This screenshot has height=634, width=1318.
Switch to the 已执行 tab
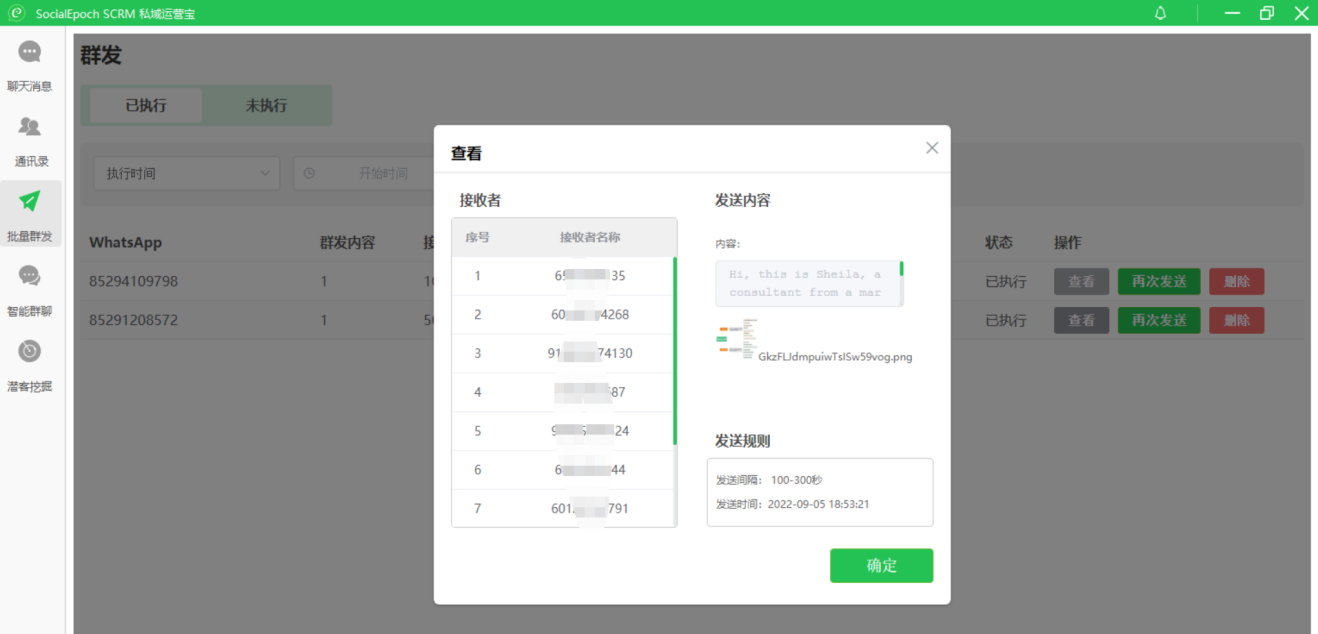tap(146, 105)
